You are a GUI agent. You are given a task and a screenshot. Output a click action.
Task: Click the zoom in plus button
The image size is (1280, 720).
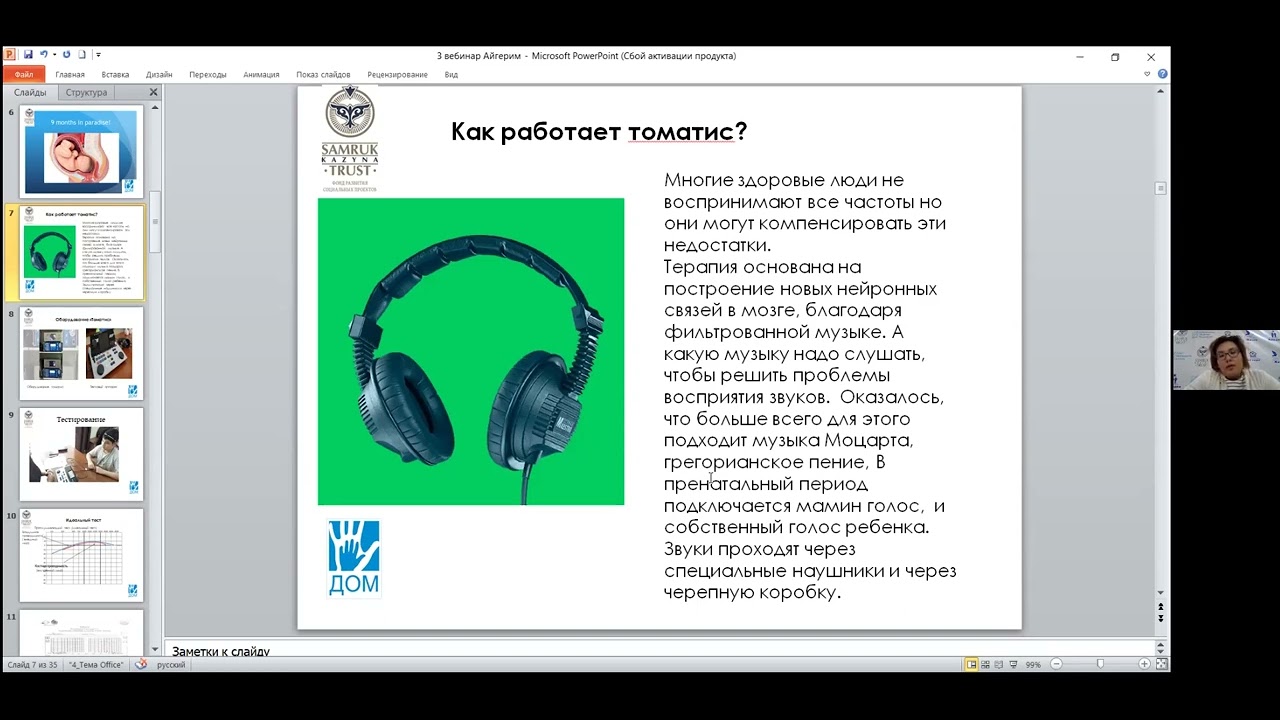pyautogui.click(x=1144, y=664)
